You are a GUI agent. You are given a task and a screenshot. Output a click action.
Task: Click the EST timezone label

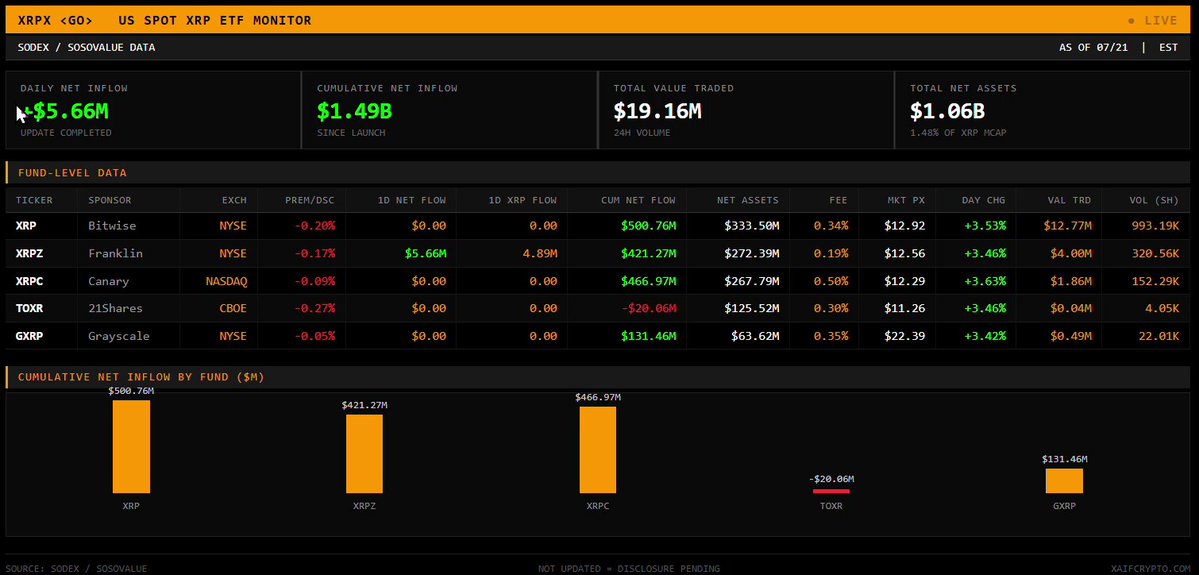click(x=1168, y=47)
